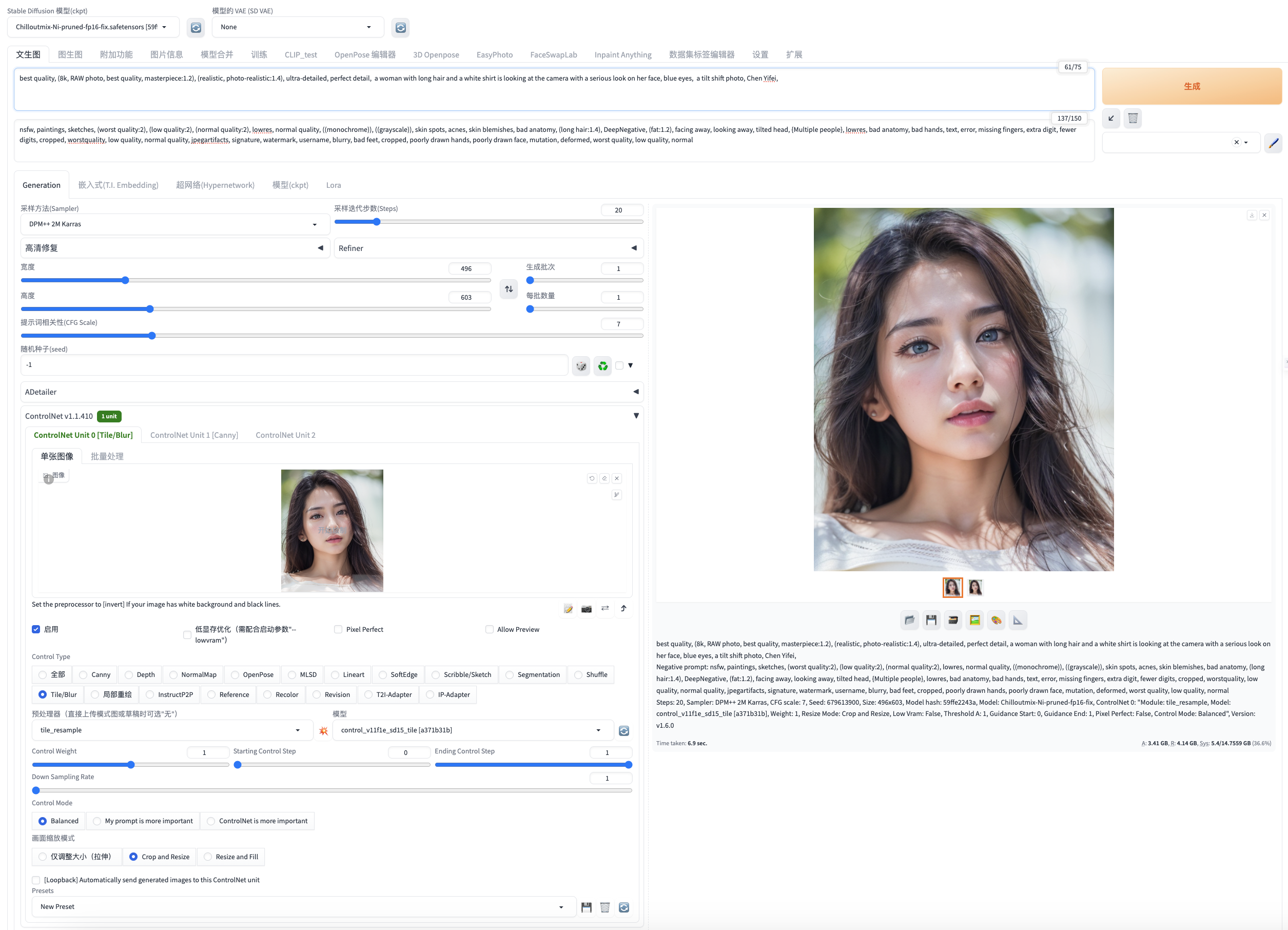Viewport: 1288px width, 930px height.
Task: Switch to the Lora tab
Action: coord(334,185)
